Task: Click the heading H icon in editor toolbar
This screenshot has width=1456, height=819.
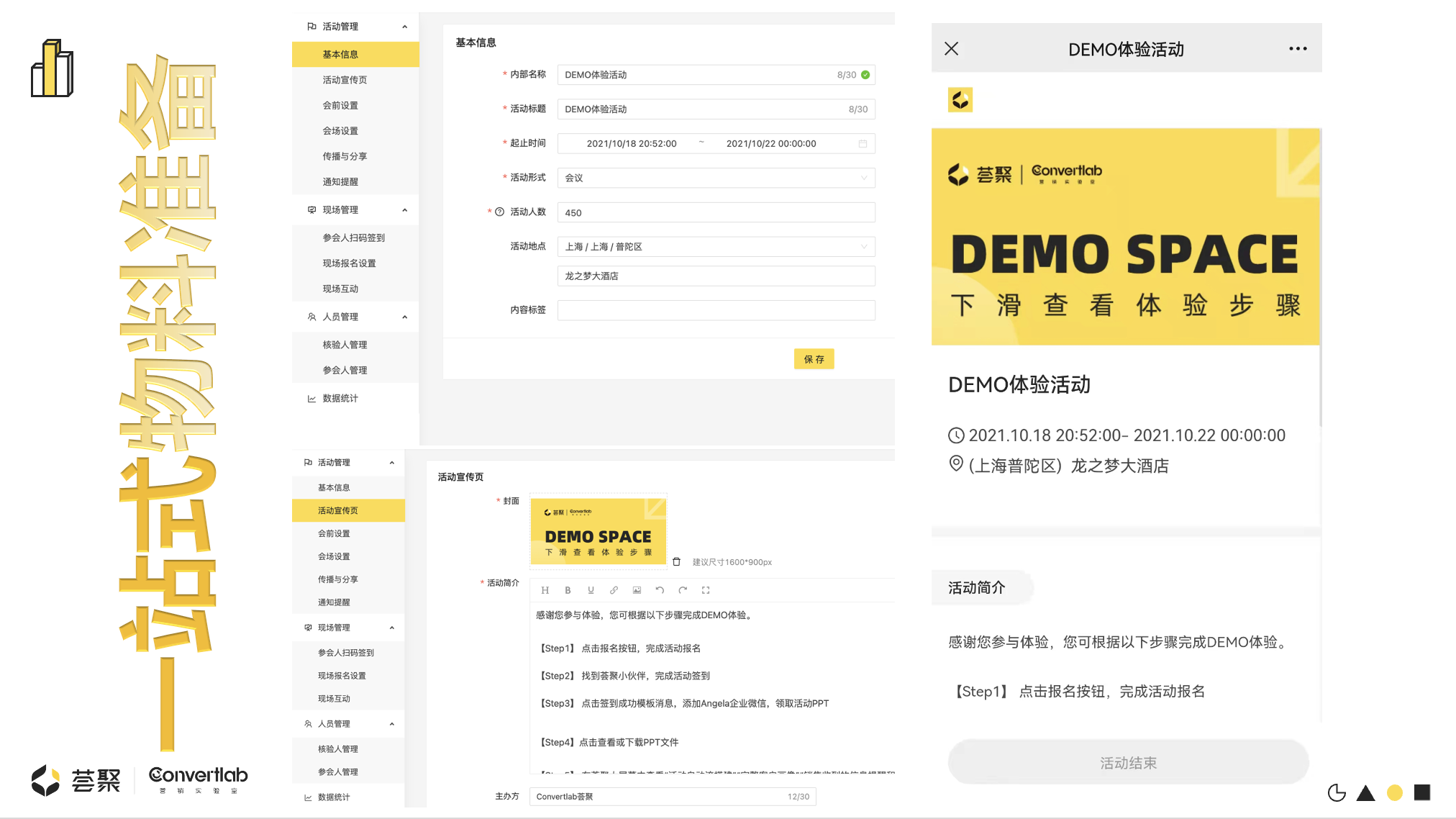Action: point(545,590)
